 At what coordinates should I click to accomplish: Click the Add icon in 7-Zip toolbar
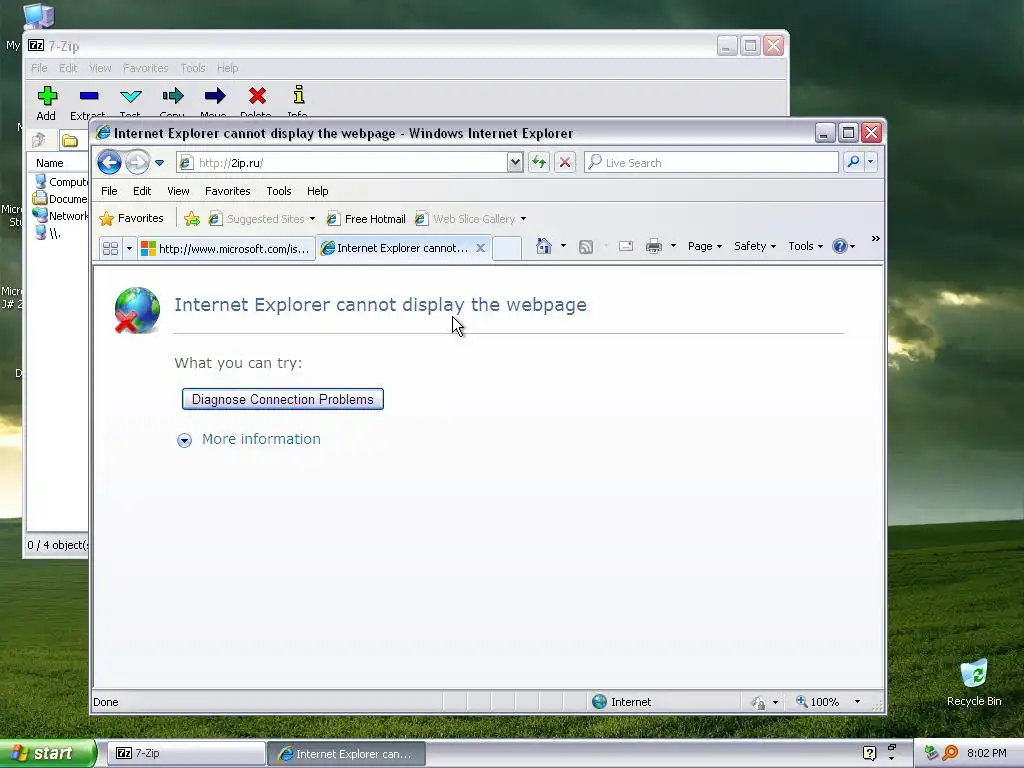pos(46,96)
